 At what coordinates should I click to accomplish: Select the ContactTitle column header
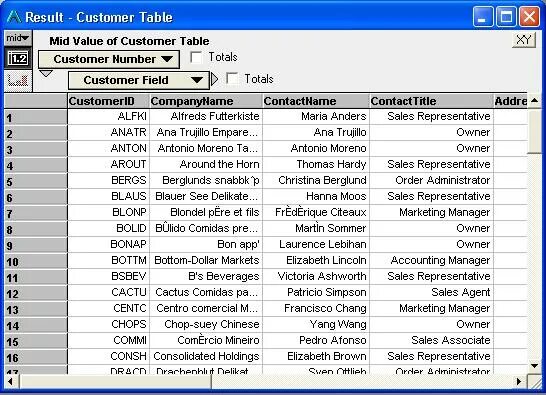click(x=431, y=101)
